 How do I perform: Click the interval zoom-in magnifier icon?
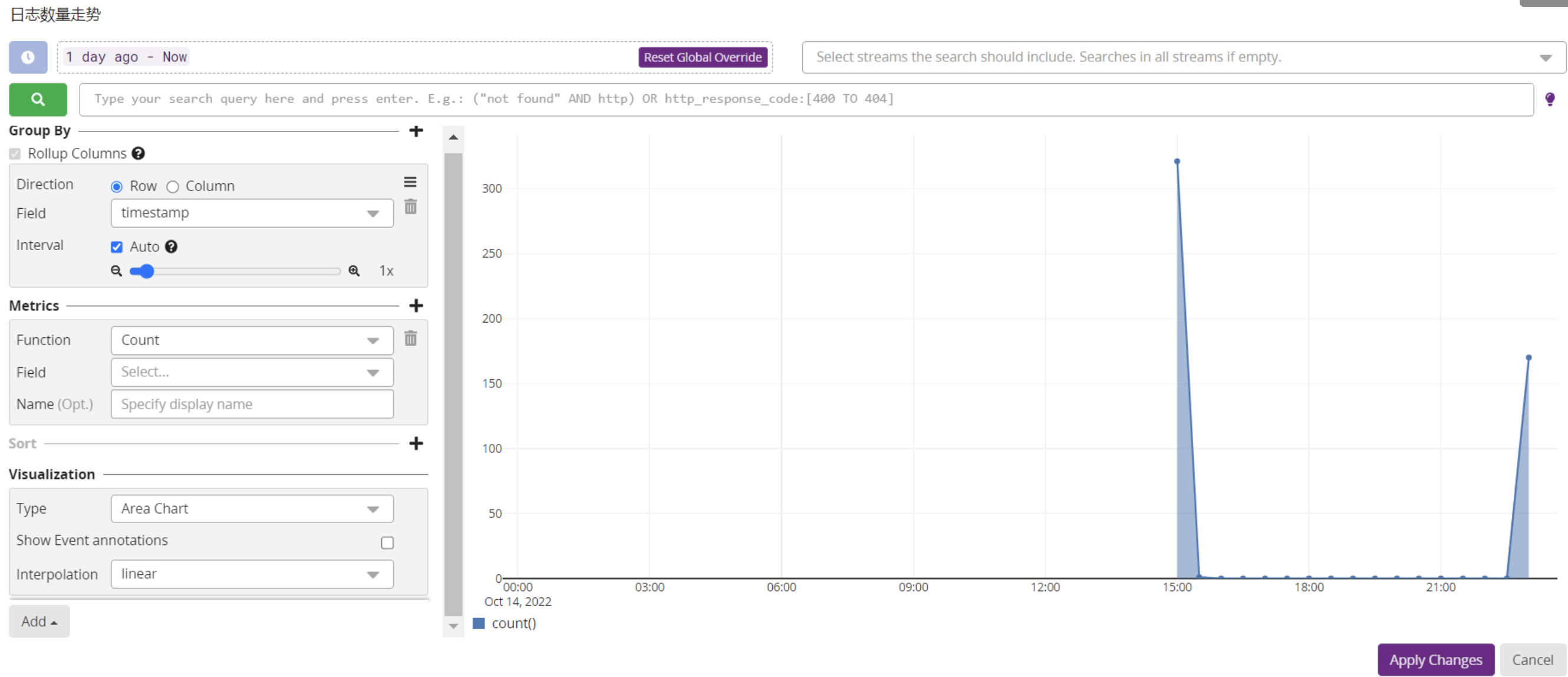(354, 271)
